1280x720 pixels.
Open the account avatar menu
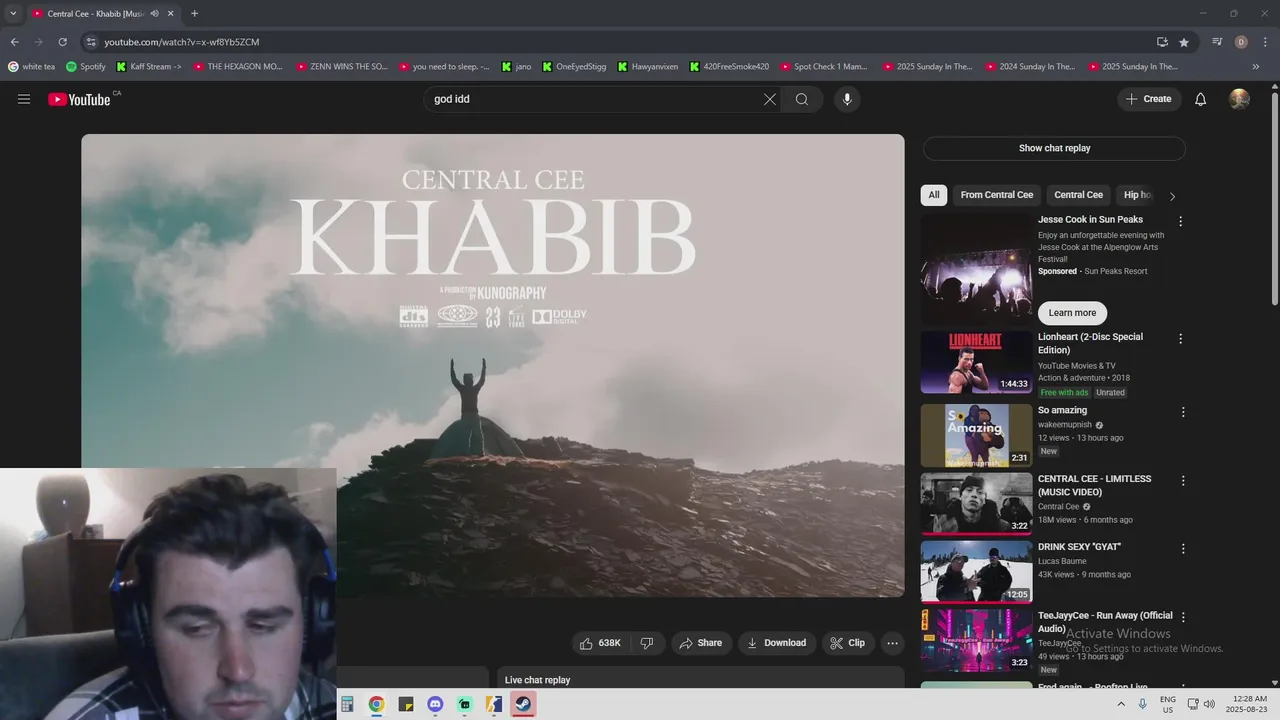coord(1239,99)
